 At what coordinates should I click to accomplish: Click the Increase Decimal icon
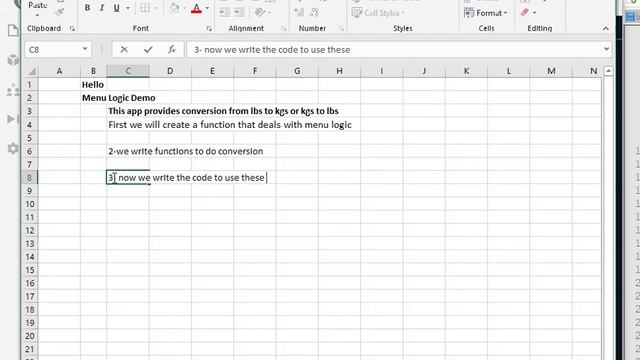pyautogui.click(x=299, y=13)
